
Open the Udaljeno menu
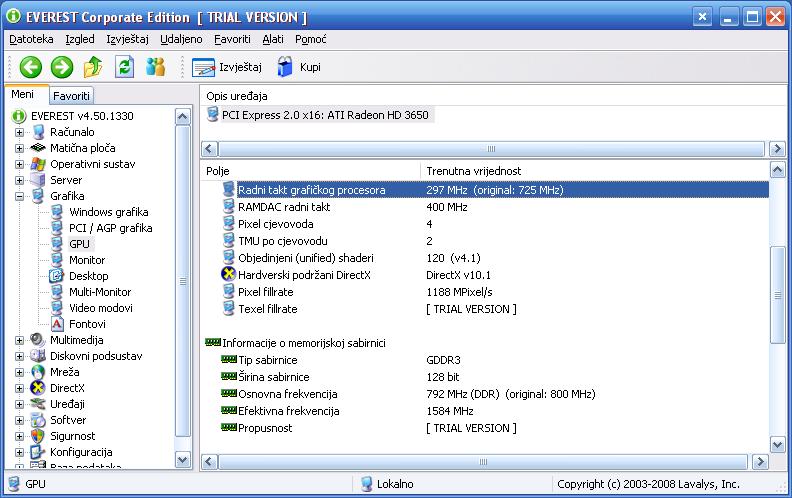[181, 39]
